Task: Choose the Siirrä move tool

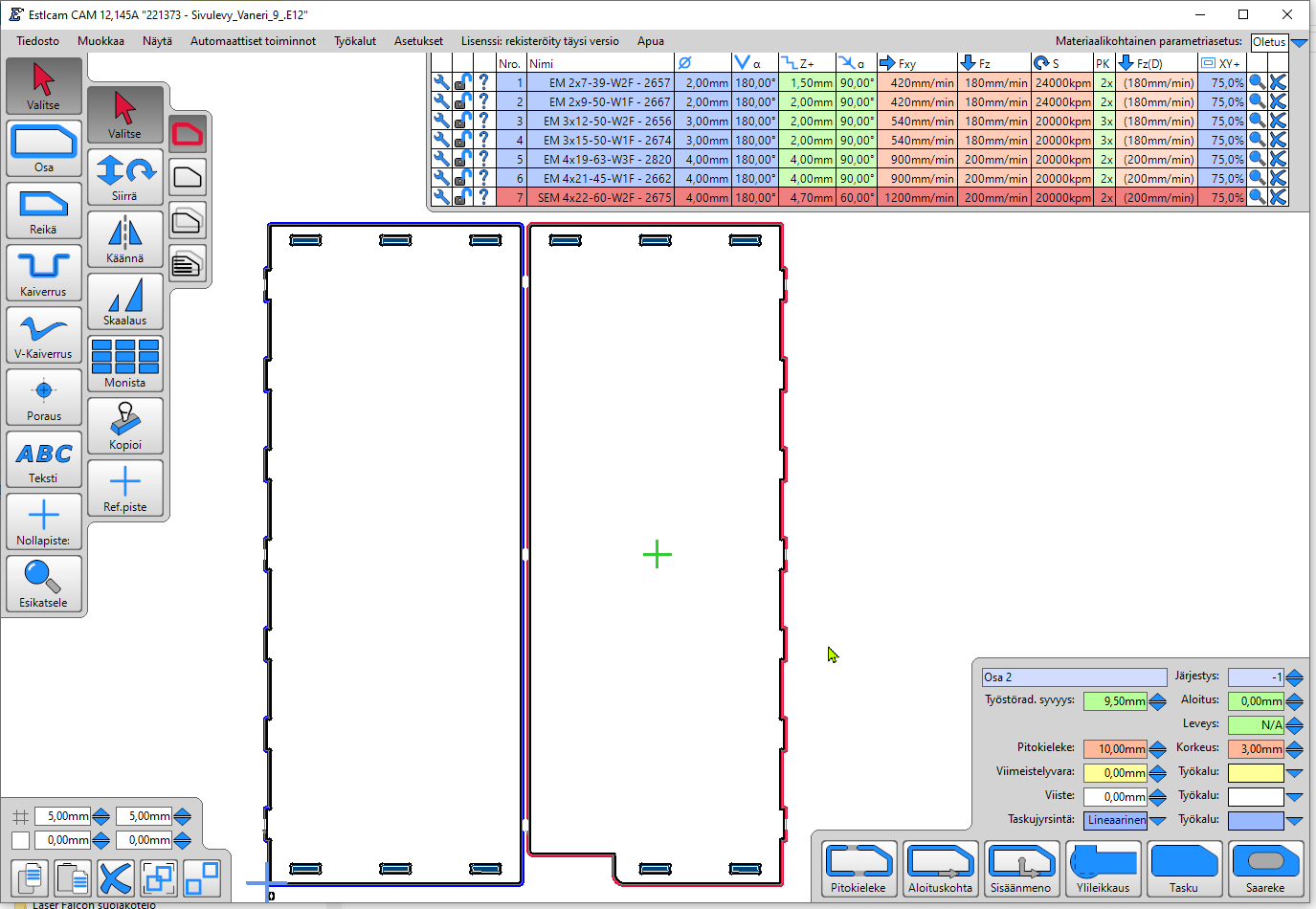Action: 125,177
